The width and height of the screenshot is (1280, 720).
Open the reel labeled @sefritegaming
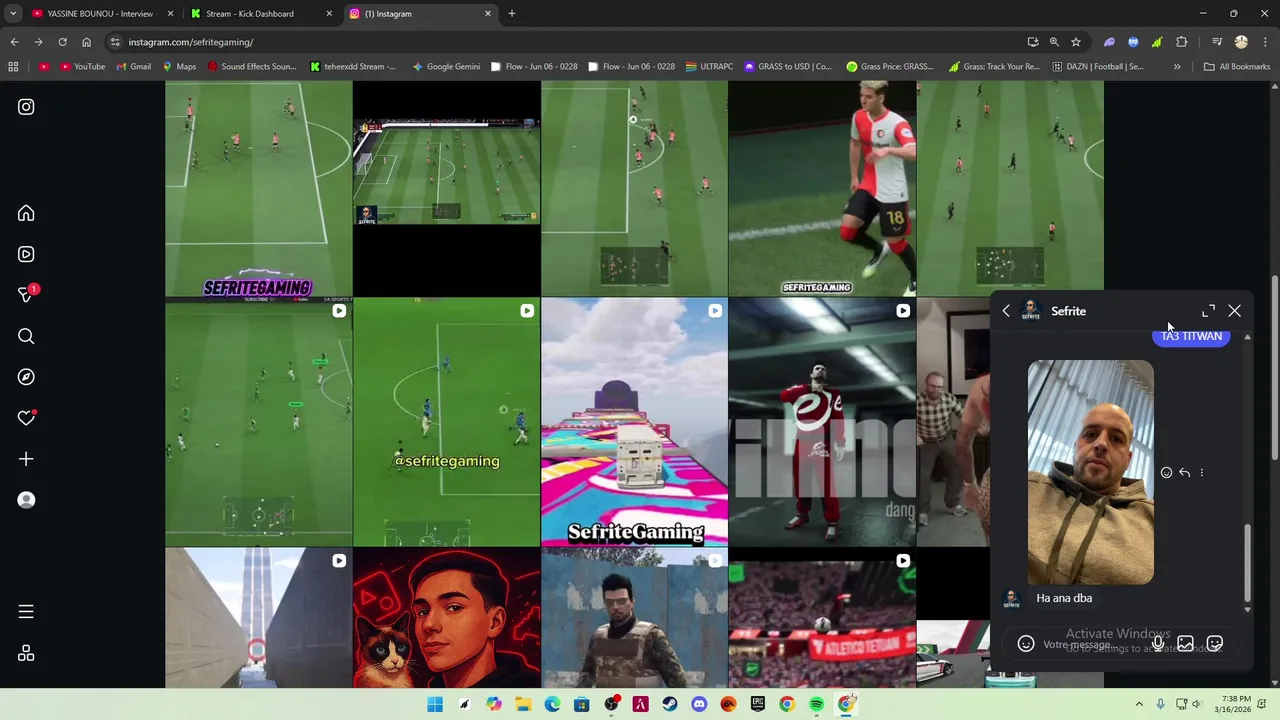pos(447,422)
